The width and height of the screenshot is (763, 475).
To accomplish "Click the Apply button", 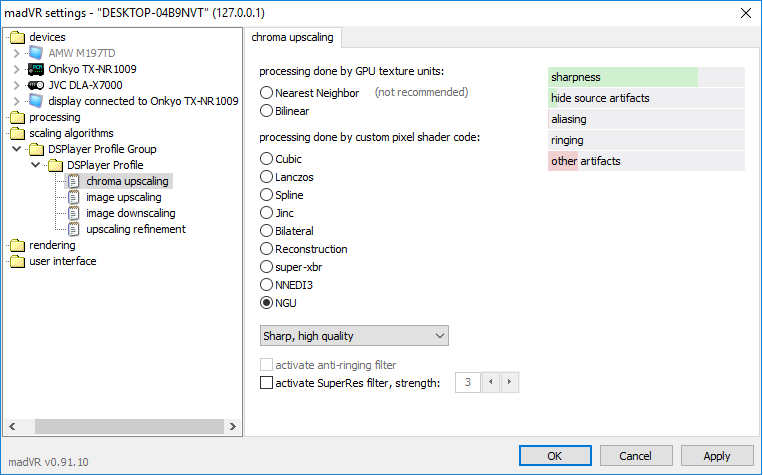I will [x=717, y=456].
